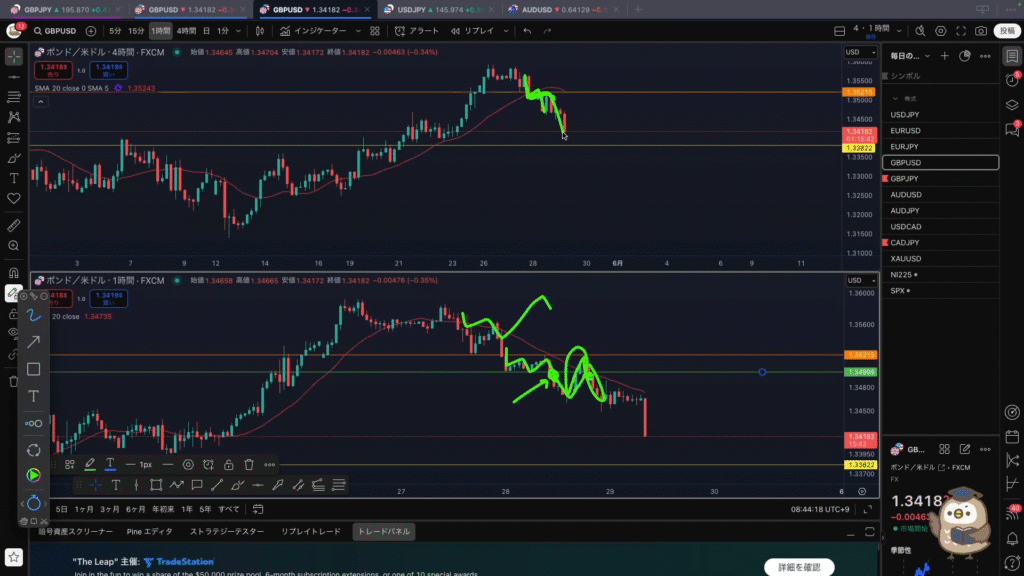The image size is (1024, 576).
Task: Open upper chart USD currency dropdown
Action: 860,52
